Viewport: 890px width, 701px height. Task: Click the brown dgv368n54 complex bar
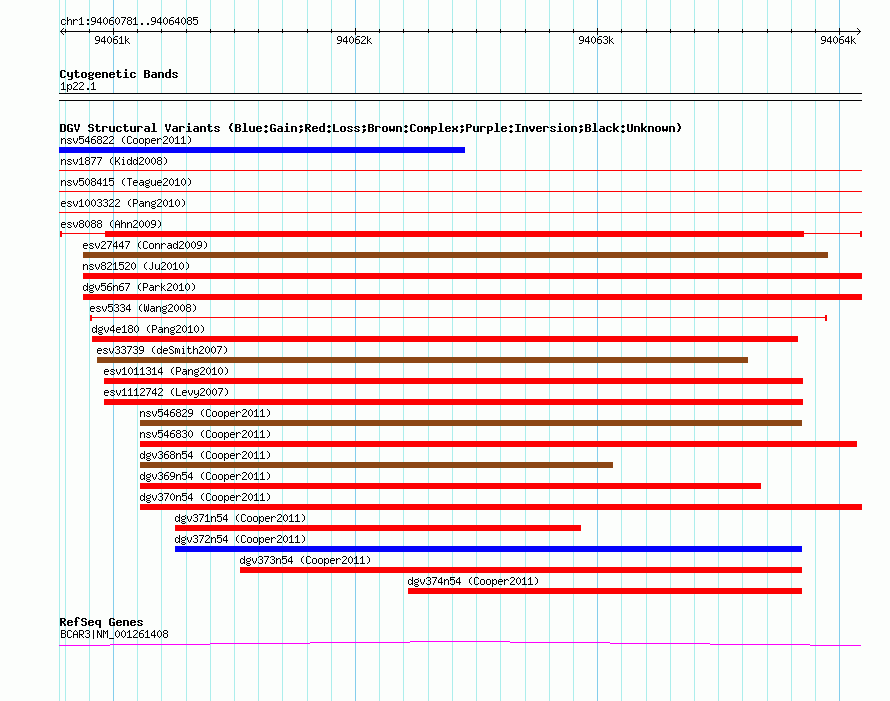[376, 465]
